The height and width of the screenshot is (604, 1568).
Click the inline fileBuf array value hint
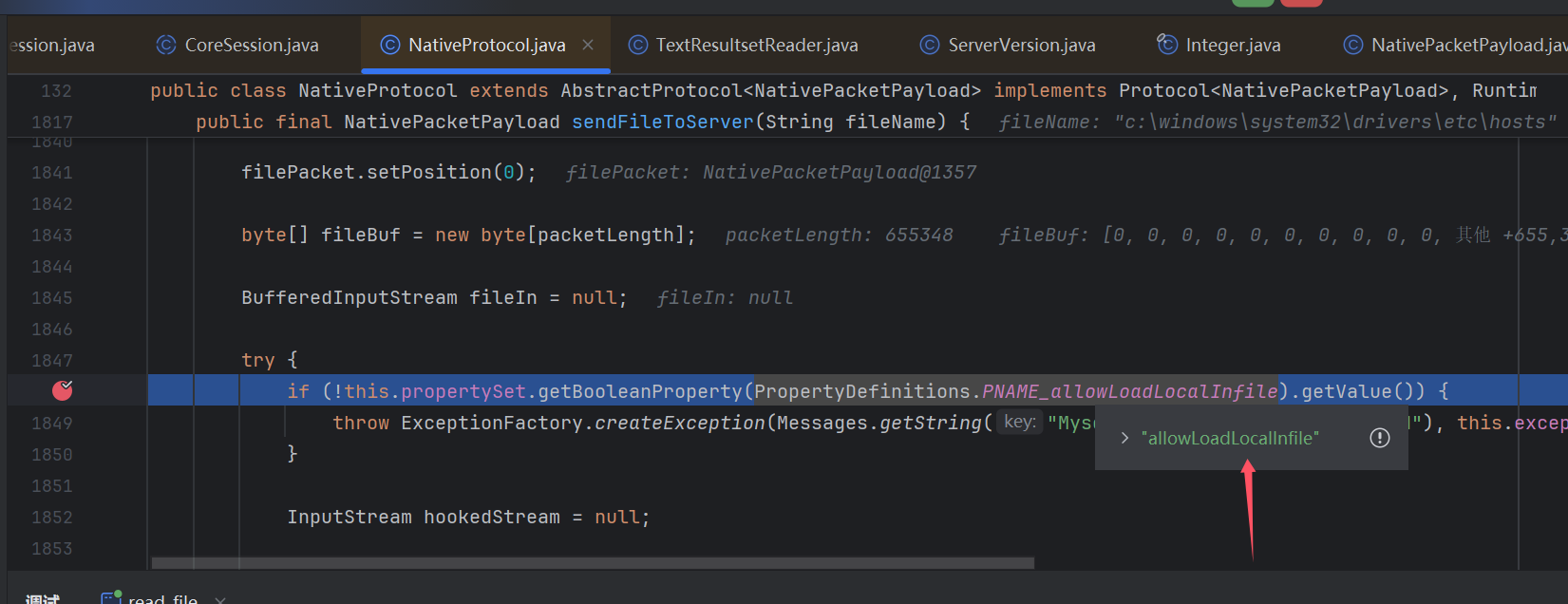point(1283,236)
